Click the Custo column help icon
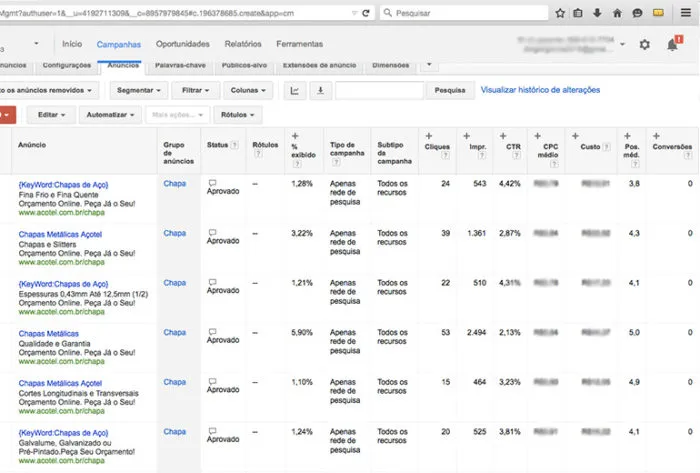 (x=606, y=147)
